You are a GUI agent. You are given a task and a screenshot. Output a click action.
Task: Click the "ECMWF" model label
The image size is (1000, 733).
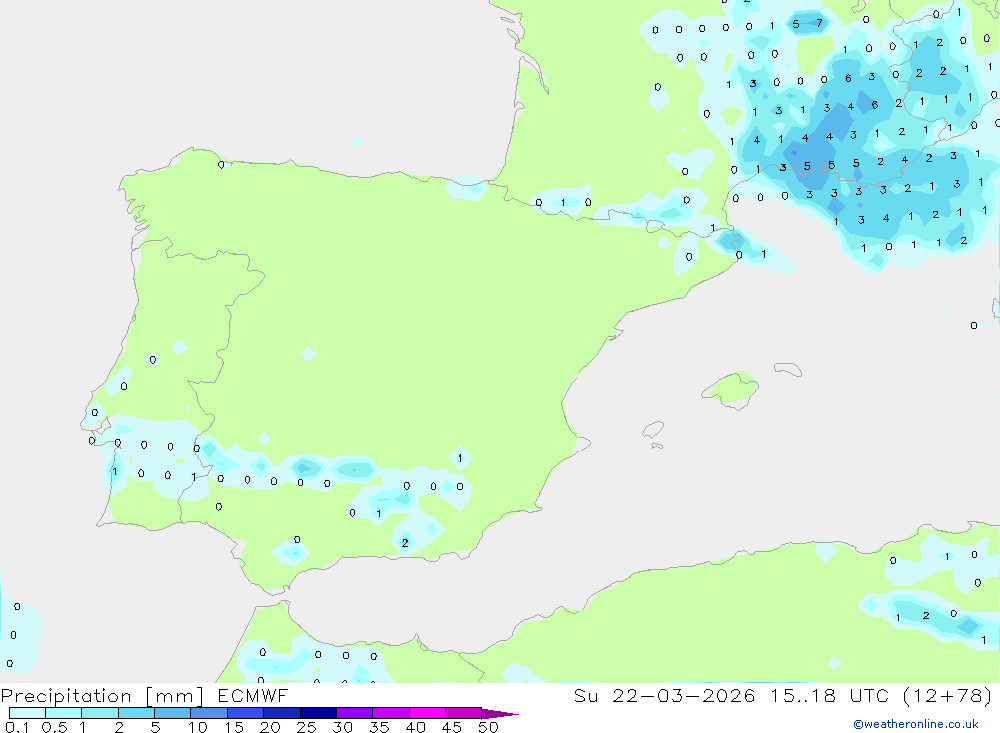253,696
